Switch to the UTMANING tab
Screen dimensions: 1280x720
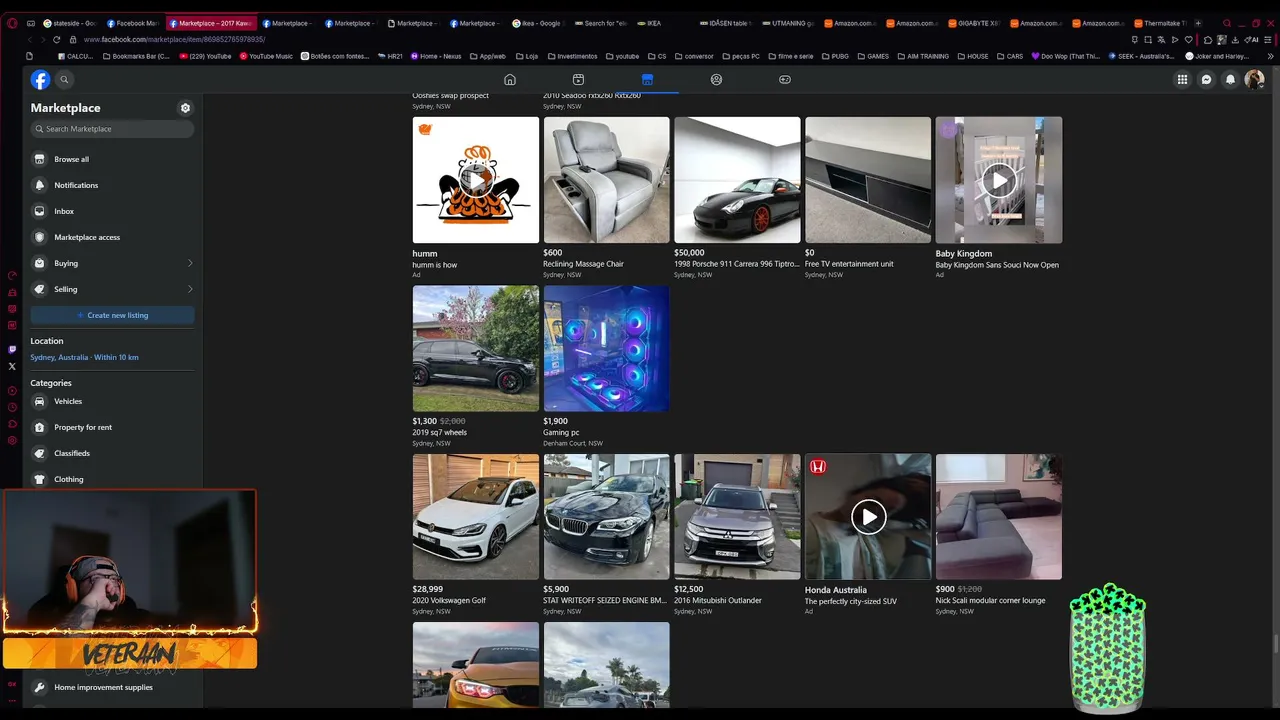point(787,23)
